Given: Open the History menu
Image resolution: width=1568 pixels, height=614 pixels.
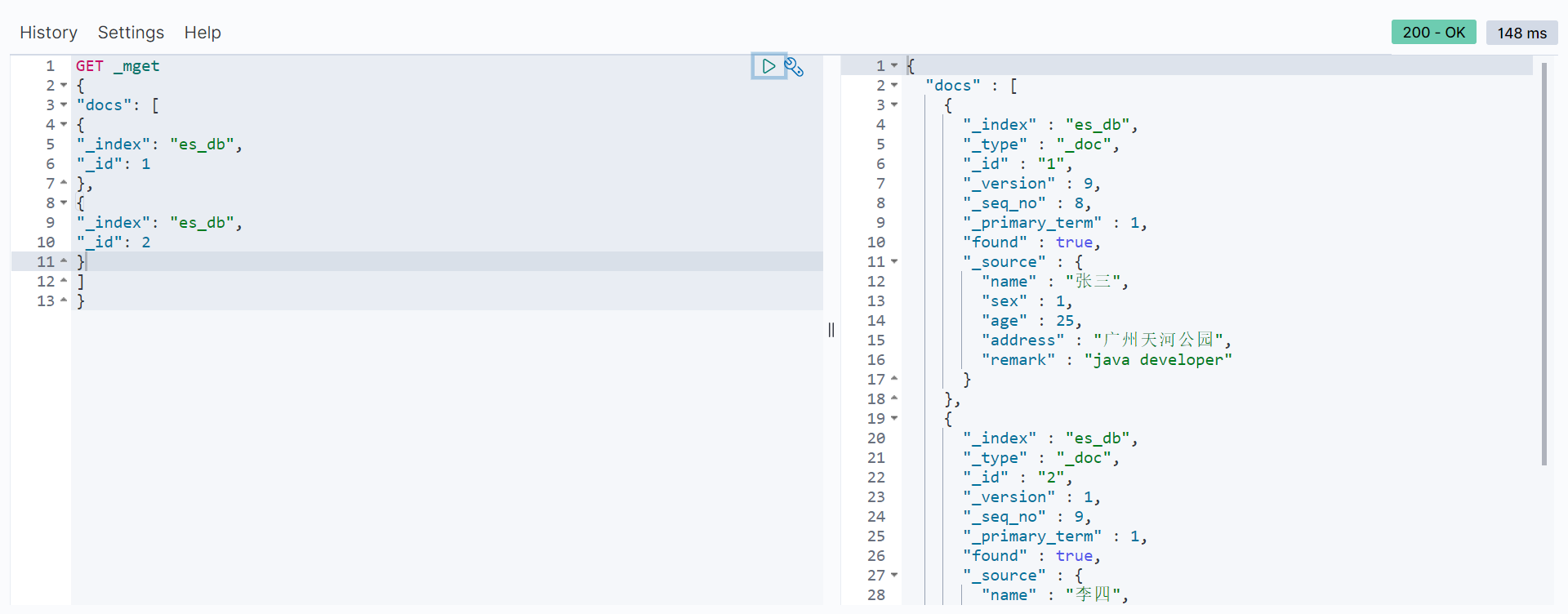Looking at the screenshot, I should click(48, 33).
